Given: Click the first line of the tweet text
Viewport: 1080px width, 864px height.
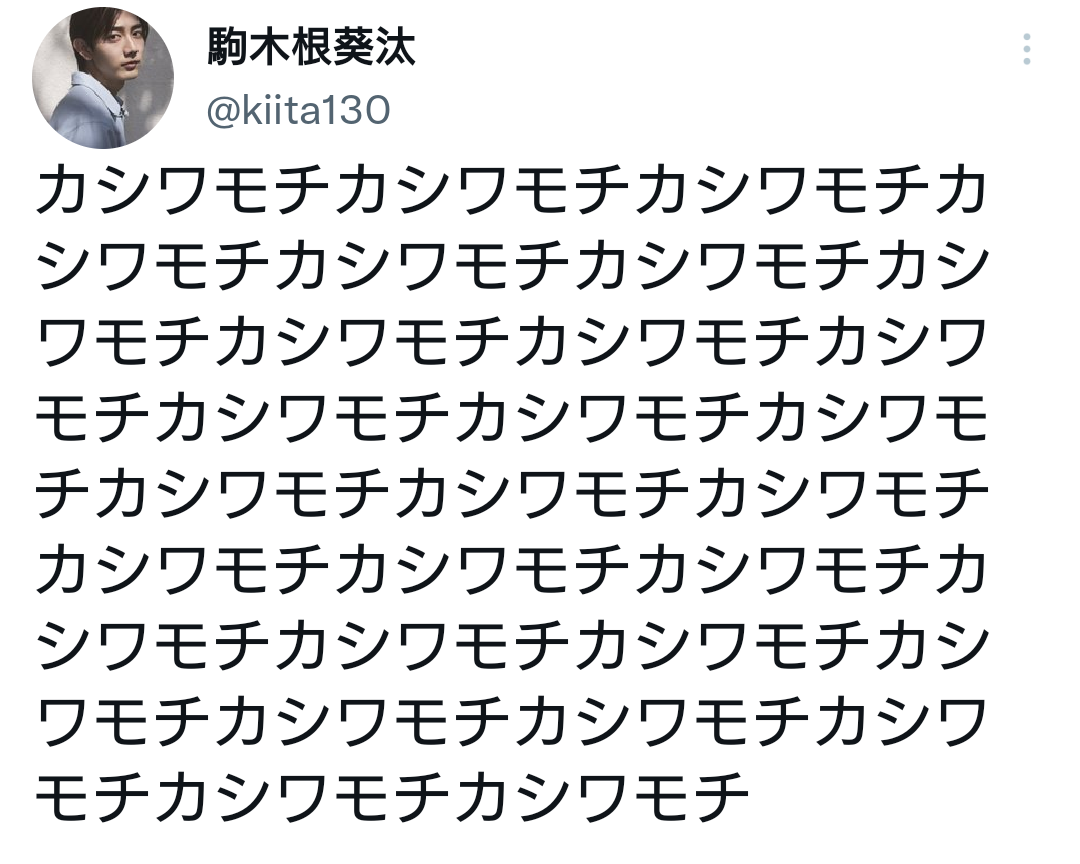Looking at the screenshot, I should pyautogui.click(x=511, y=192).
